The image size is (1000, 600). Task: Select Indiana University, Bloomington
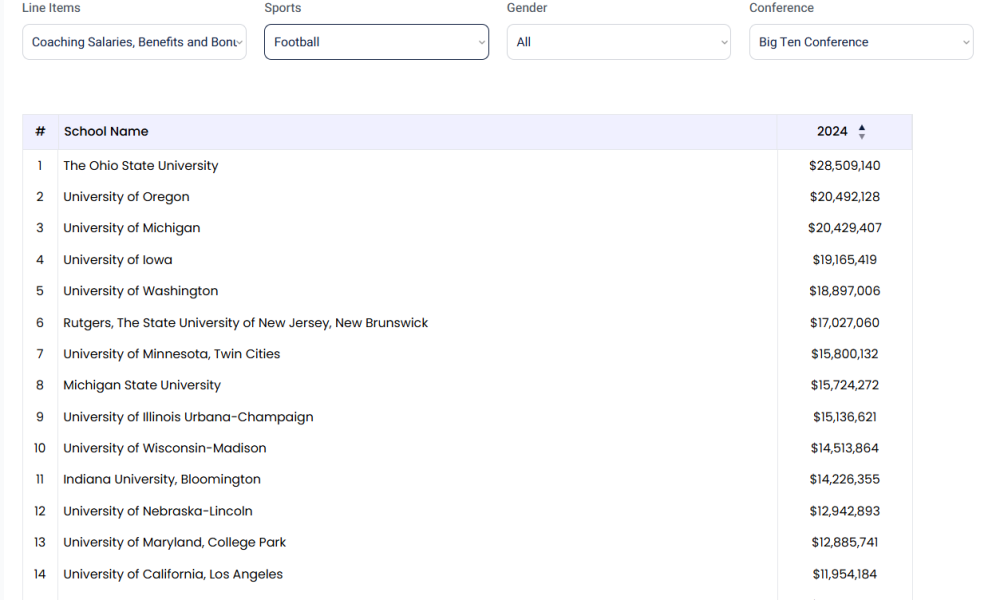tap(162, 479)
